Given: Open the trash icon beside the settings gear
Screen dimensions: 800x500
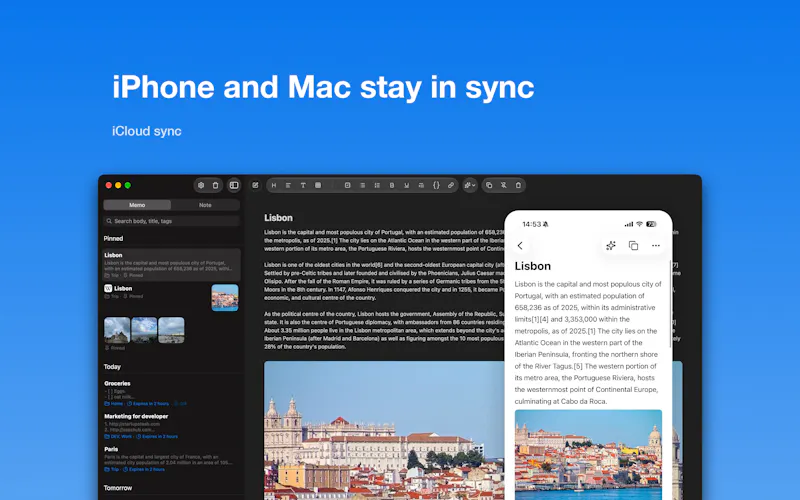Looking at the screenshot, I should [x=215, y=185].
